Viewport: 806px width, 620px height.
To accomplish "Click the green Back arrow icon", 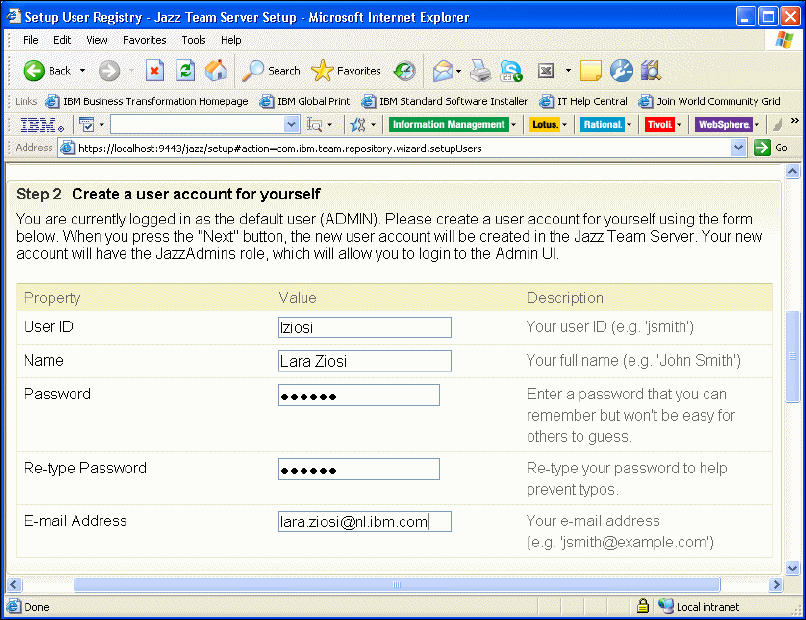I will point(34,71).
